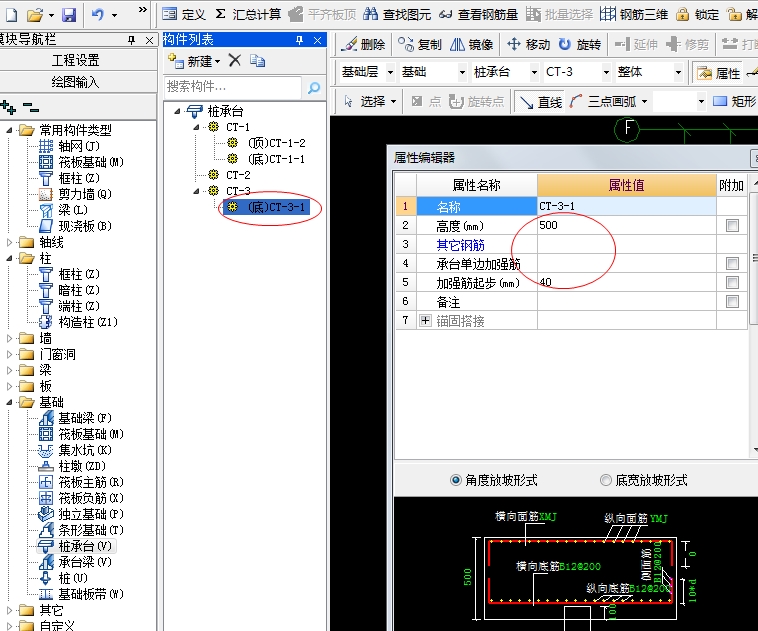Click the search magnifier icon
Viewport: 758px width, 631px height.
314,88
